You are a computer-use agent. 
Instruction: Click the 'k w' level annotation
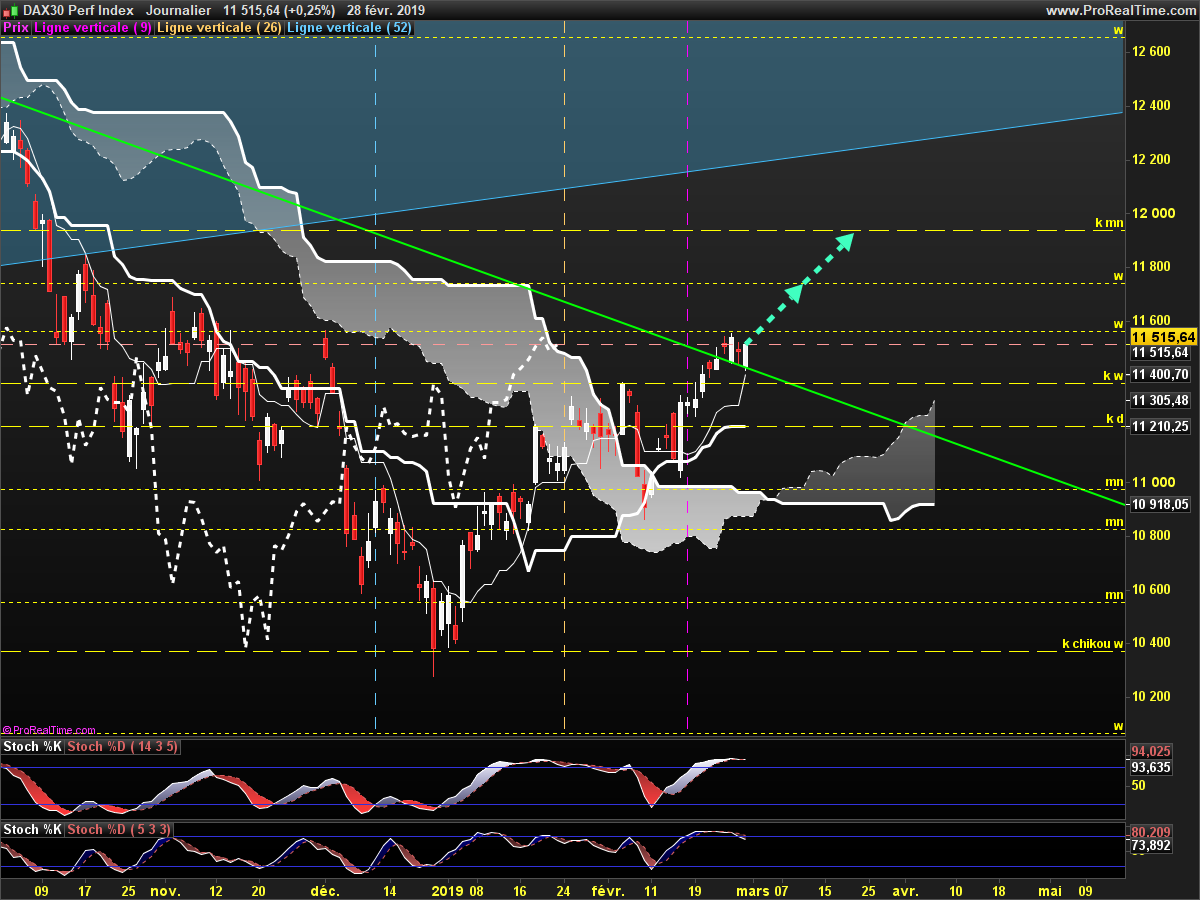(1113, 375)
